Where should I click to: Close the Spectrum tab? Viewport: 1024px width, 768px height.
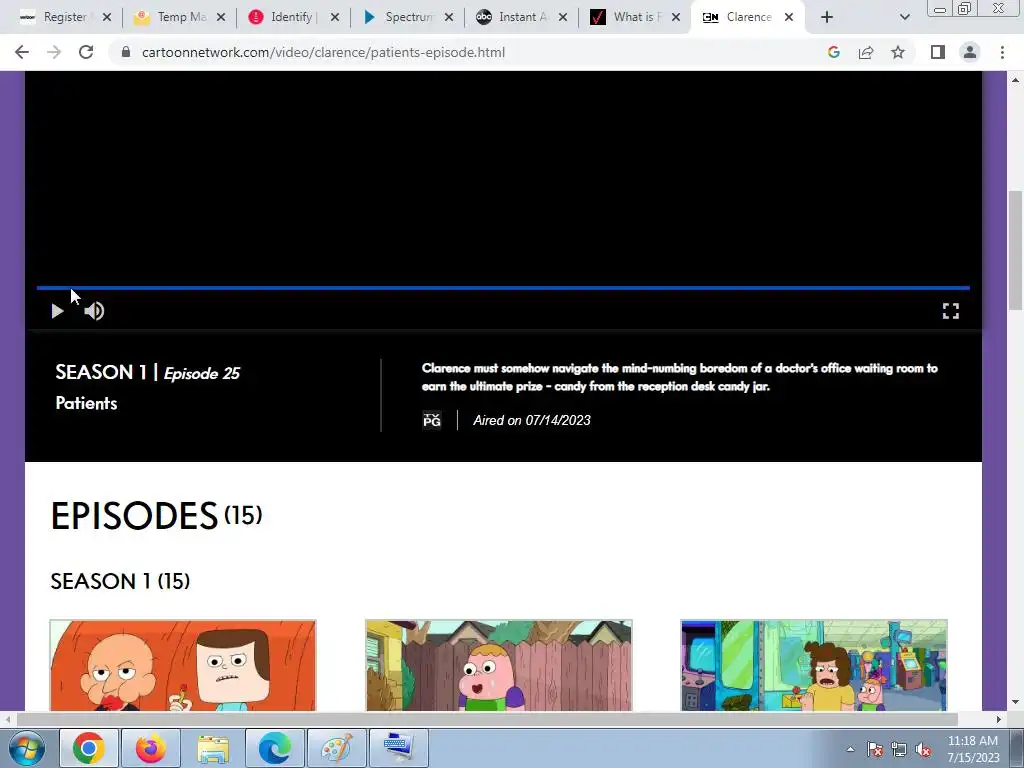tap(449, 18)
